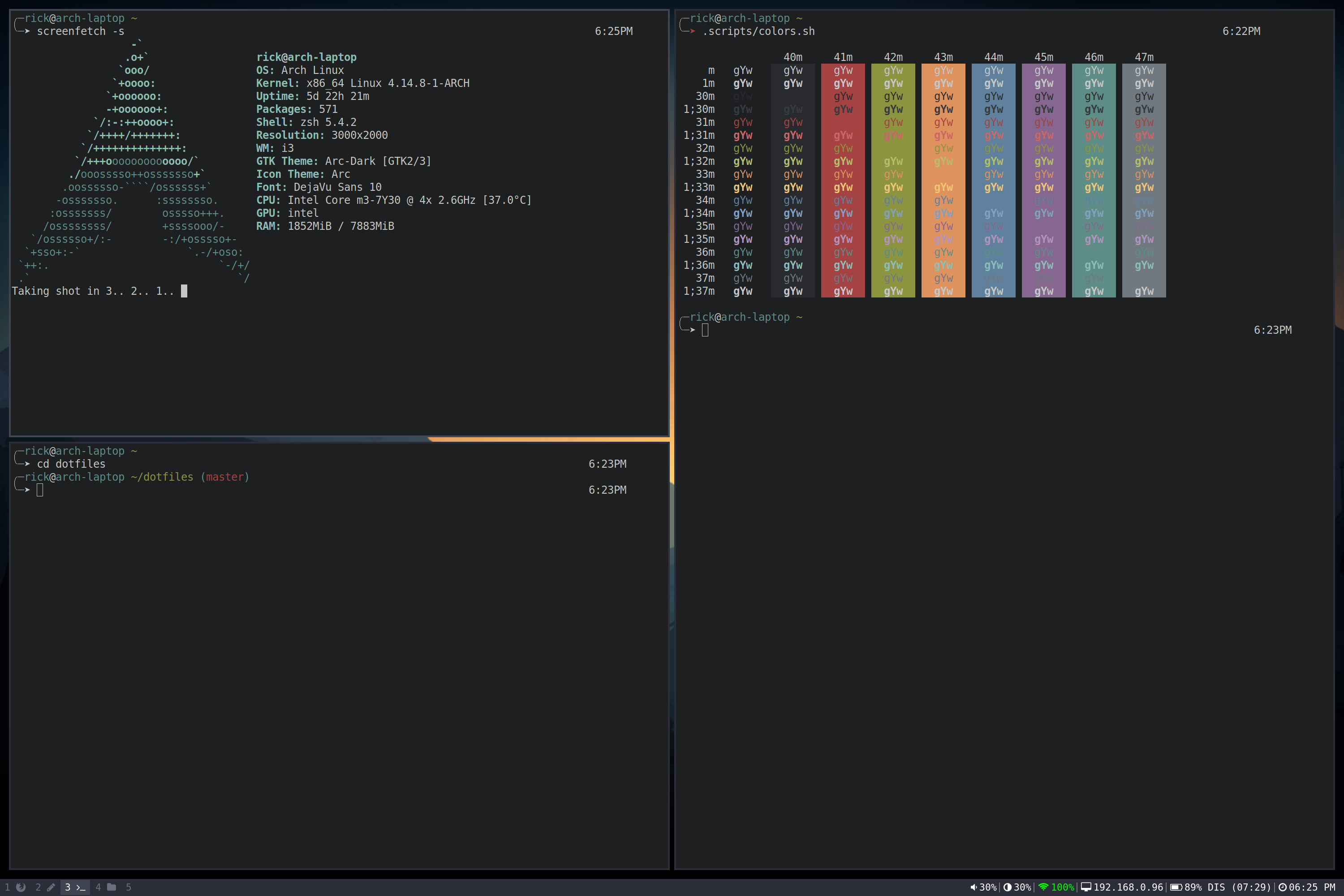Screen dimensions: 1344x896
Task: Click the speaker volume icon in the status bar
Action: tap(973, 887)
